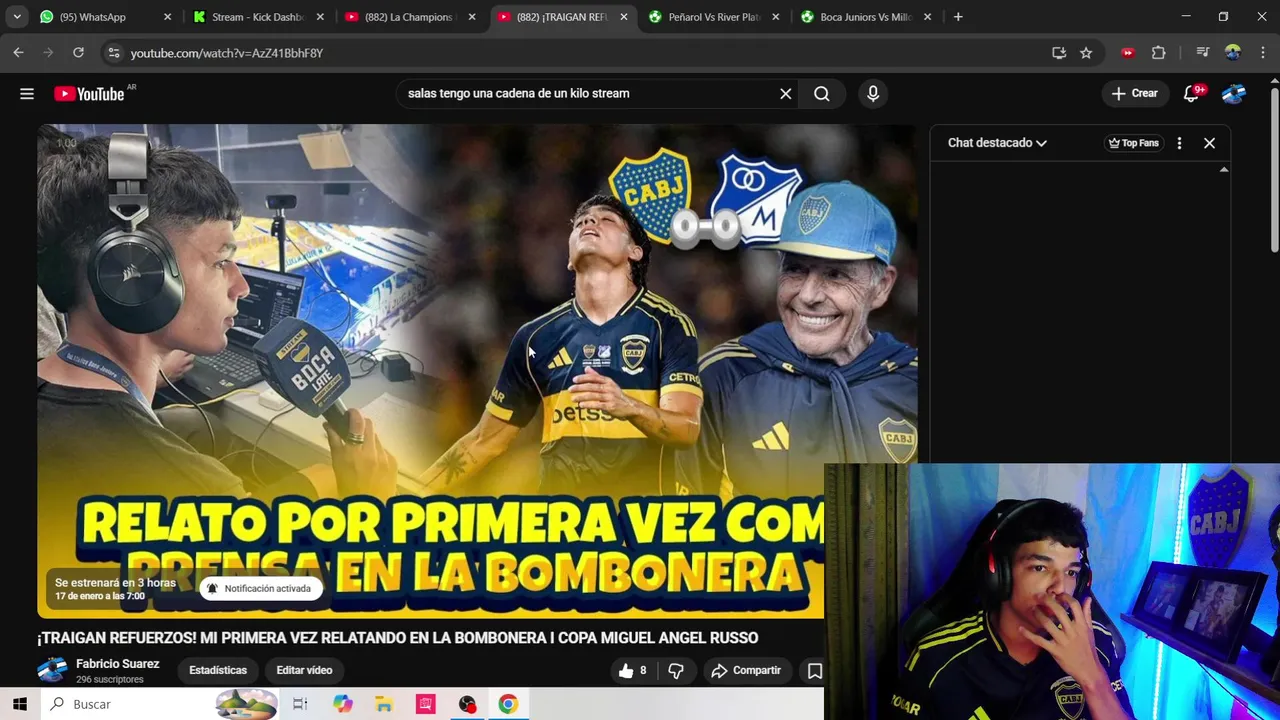Viewport: 1280px width, 720px height.
Task: Open the Chrome profile avatar
Action: [1232, 53]
